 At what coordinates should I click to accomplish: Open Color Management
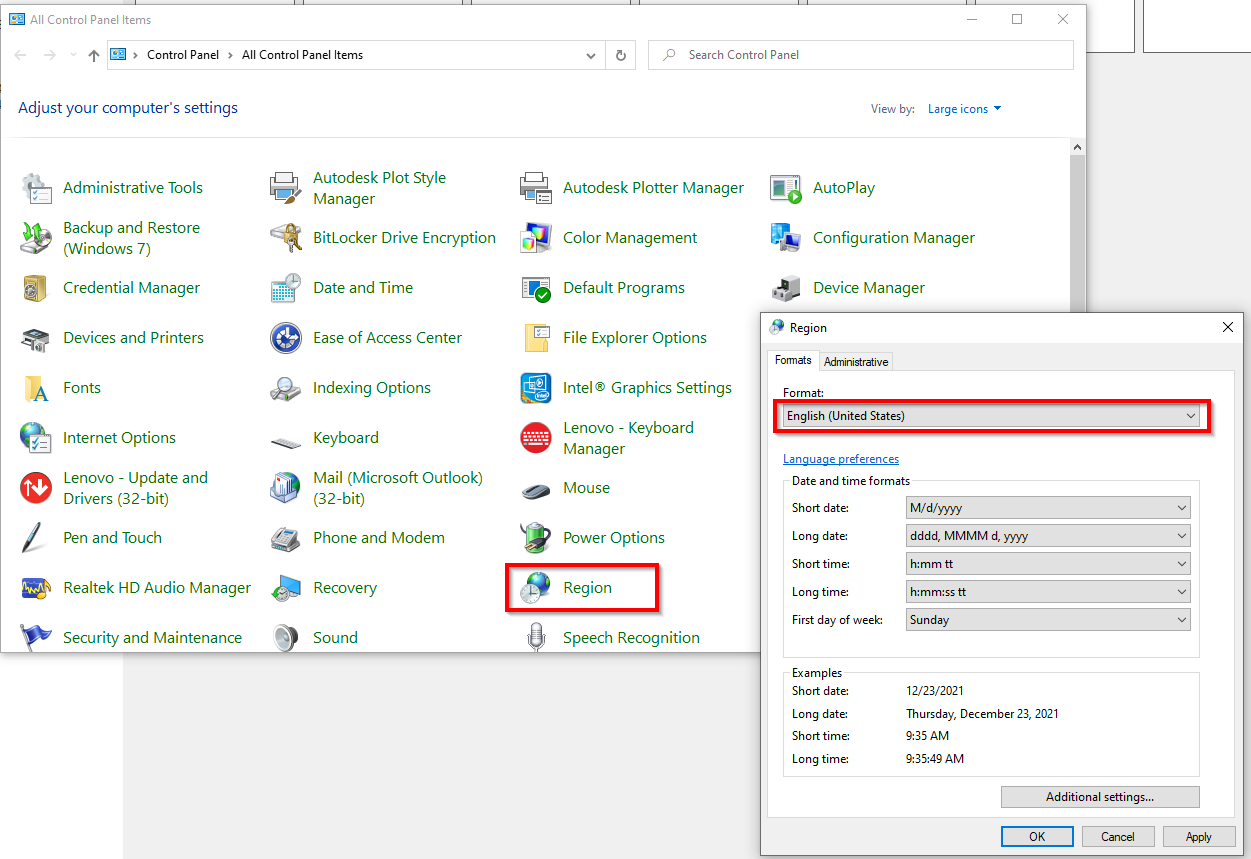coord(629,237)
